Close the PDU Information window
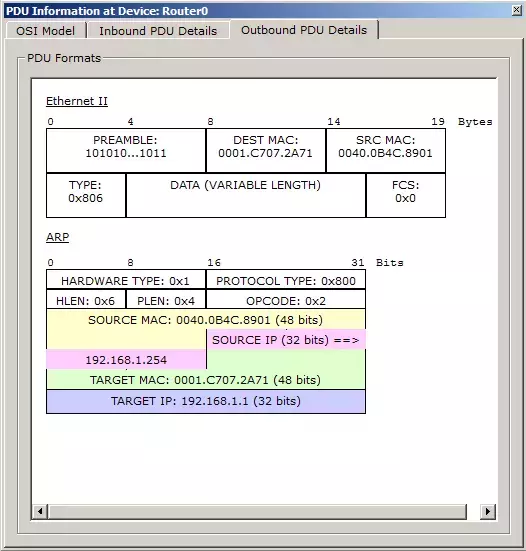The width and height of the screenshot is (526, 551). coord(516,11)
